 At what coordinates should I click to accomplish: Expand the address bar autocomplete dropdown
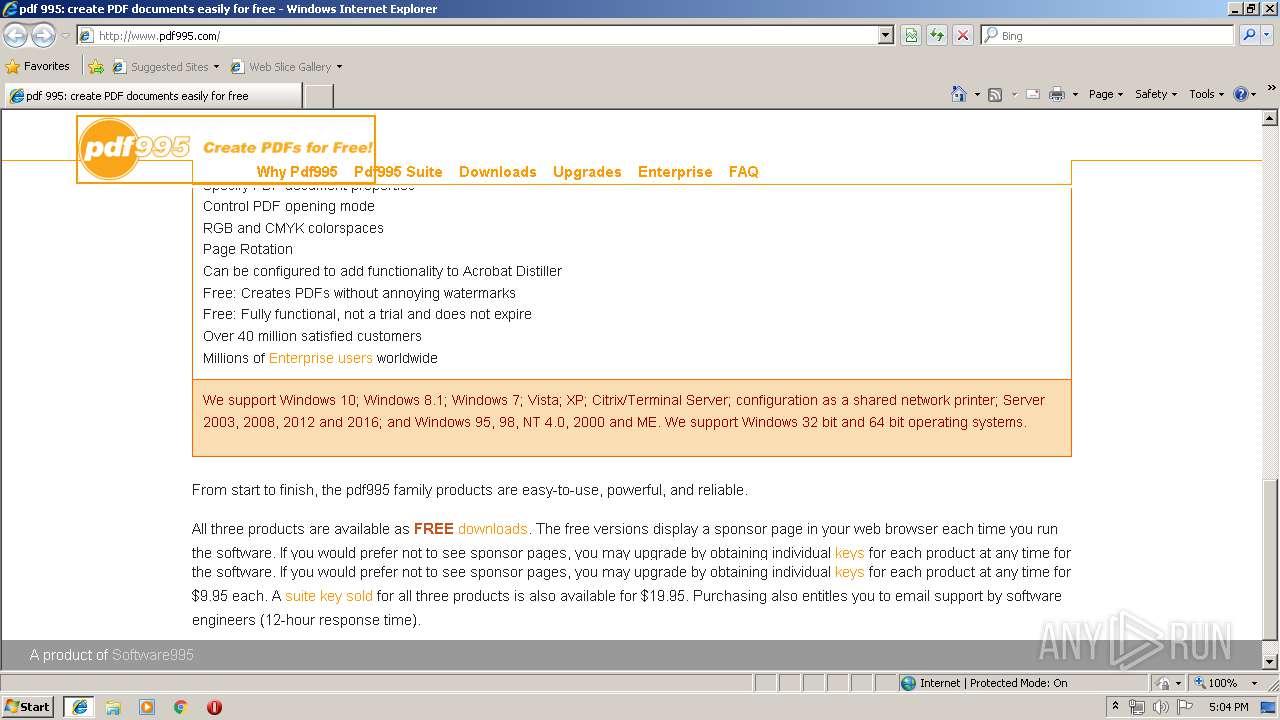885,36
